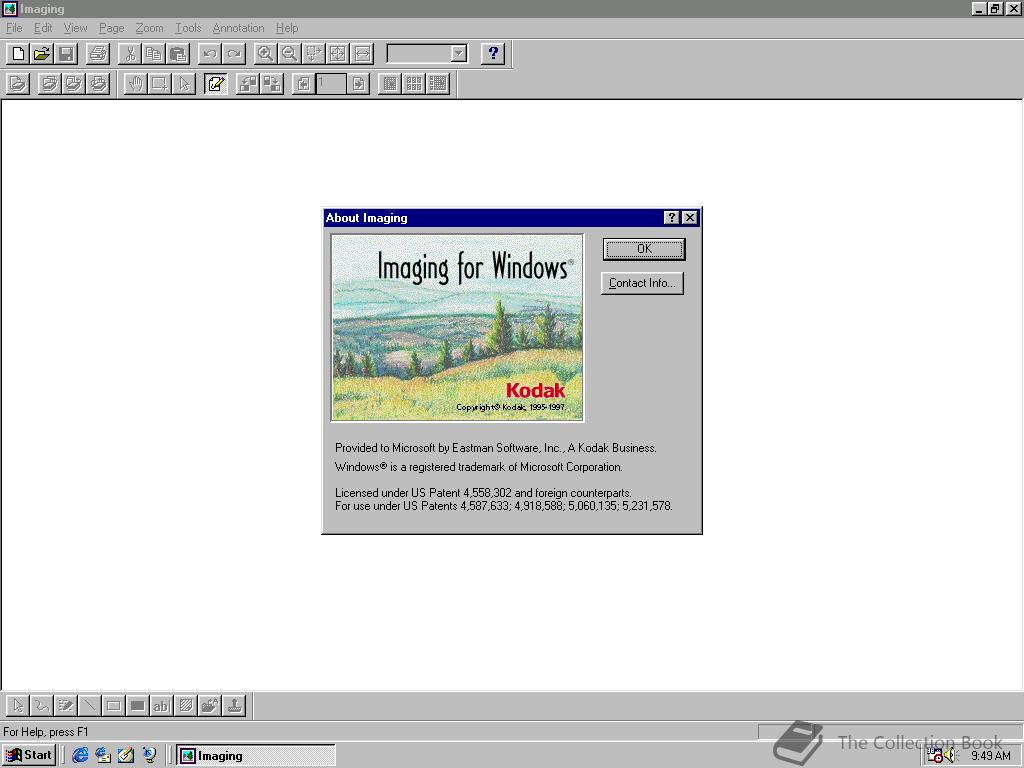
Task: Select the Attach-a-Note annotation tool
Action: pos(186,705)
